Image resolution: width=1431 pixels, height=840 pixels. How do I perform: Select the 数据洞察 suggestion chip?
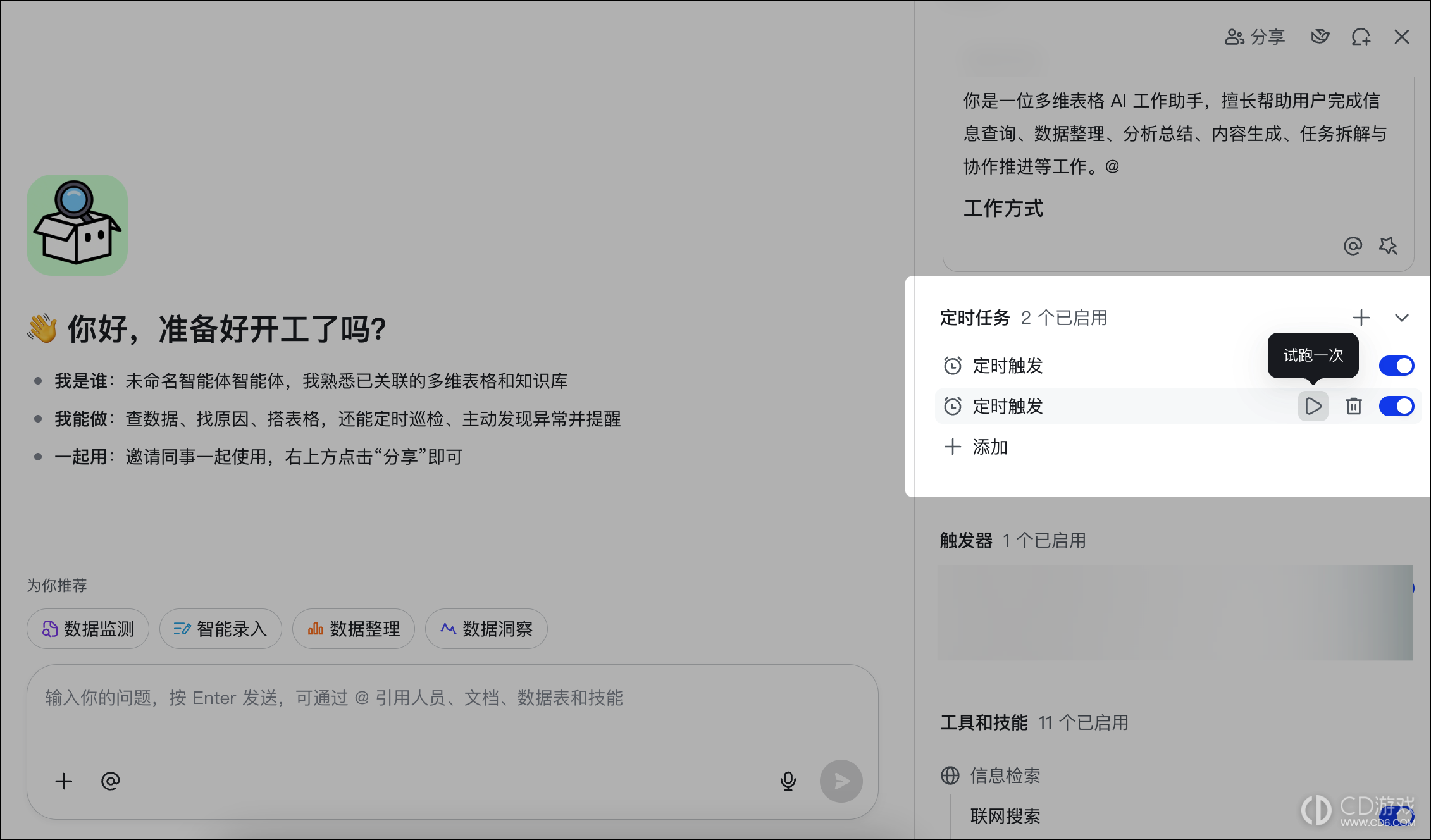pos(486,629)
